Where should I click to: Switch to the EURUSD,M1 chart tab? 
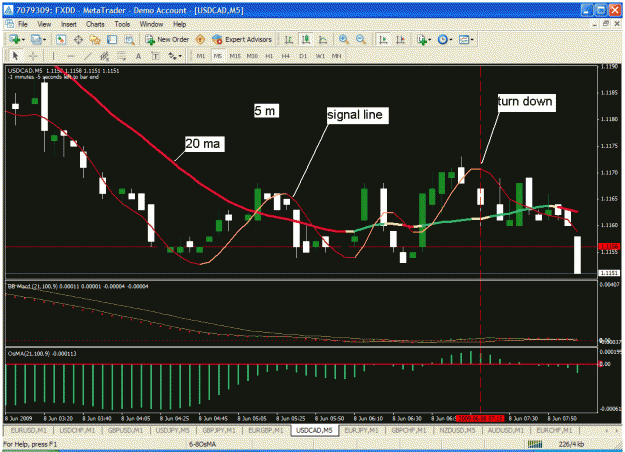tap(29, 430)
